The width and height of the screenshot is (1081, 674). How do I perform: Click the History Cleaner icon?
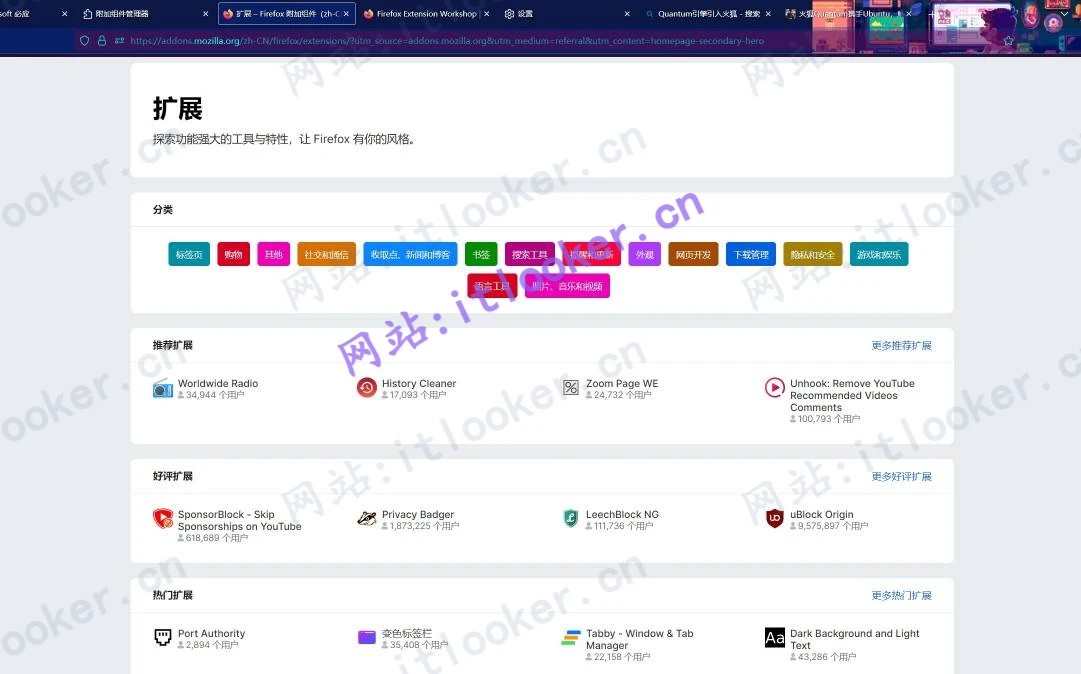[x=367, y=388]
